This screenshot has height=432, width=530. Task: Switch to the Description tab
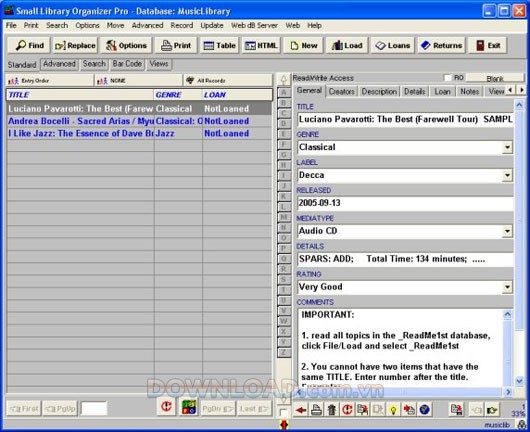pos(379,92)
